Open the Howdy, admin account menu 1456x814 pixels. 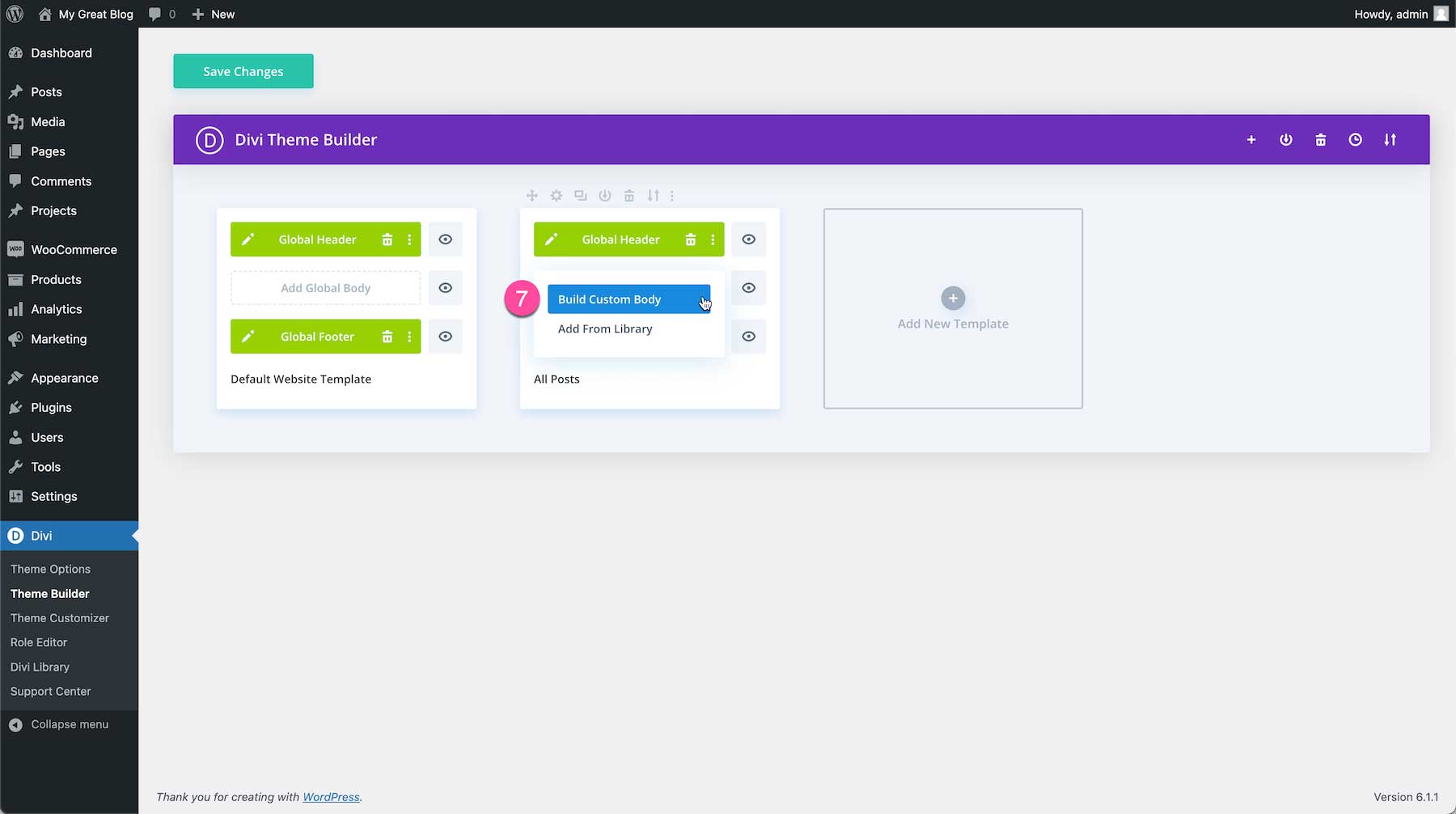point(1401,14)
